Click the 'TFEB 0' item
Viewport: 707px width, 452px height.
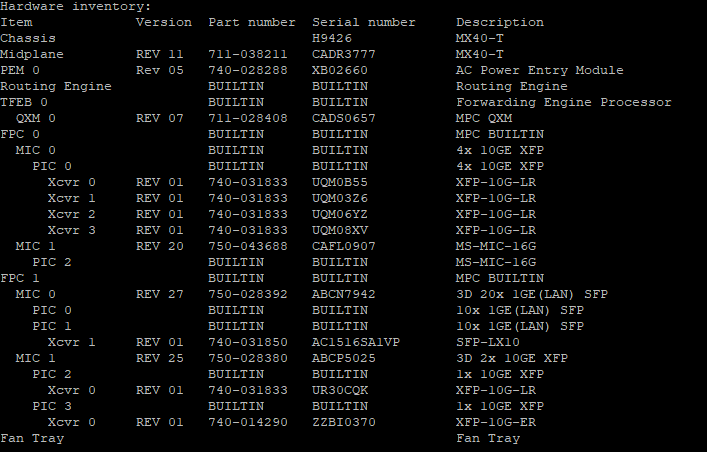pyautogui.click(x=23, y=102)
